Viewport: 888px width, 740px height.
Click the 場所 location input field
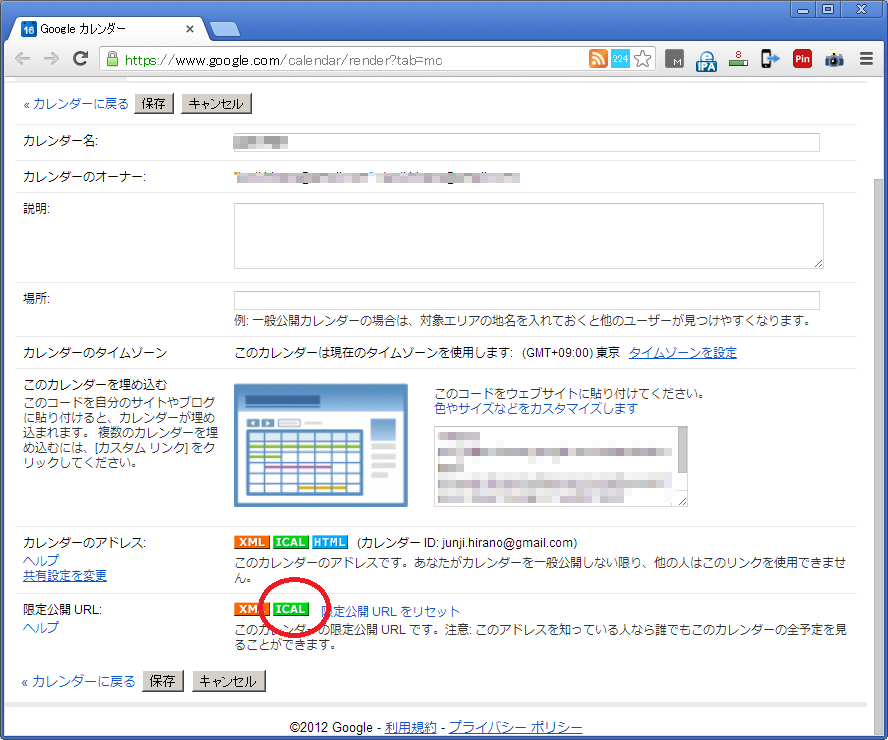click(527, 300)
